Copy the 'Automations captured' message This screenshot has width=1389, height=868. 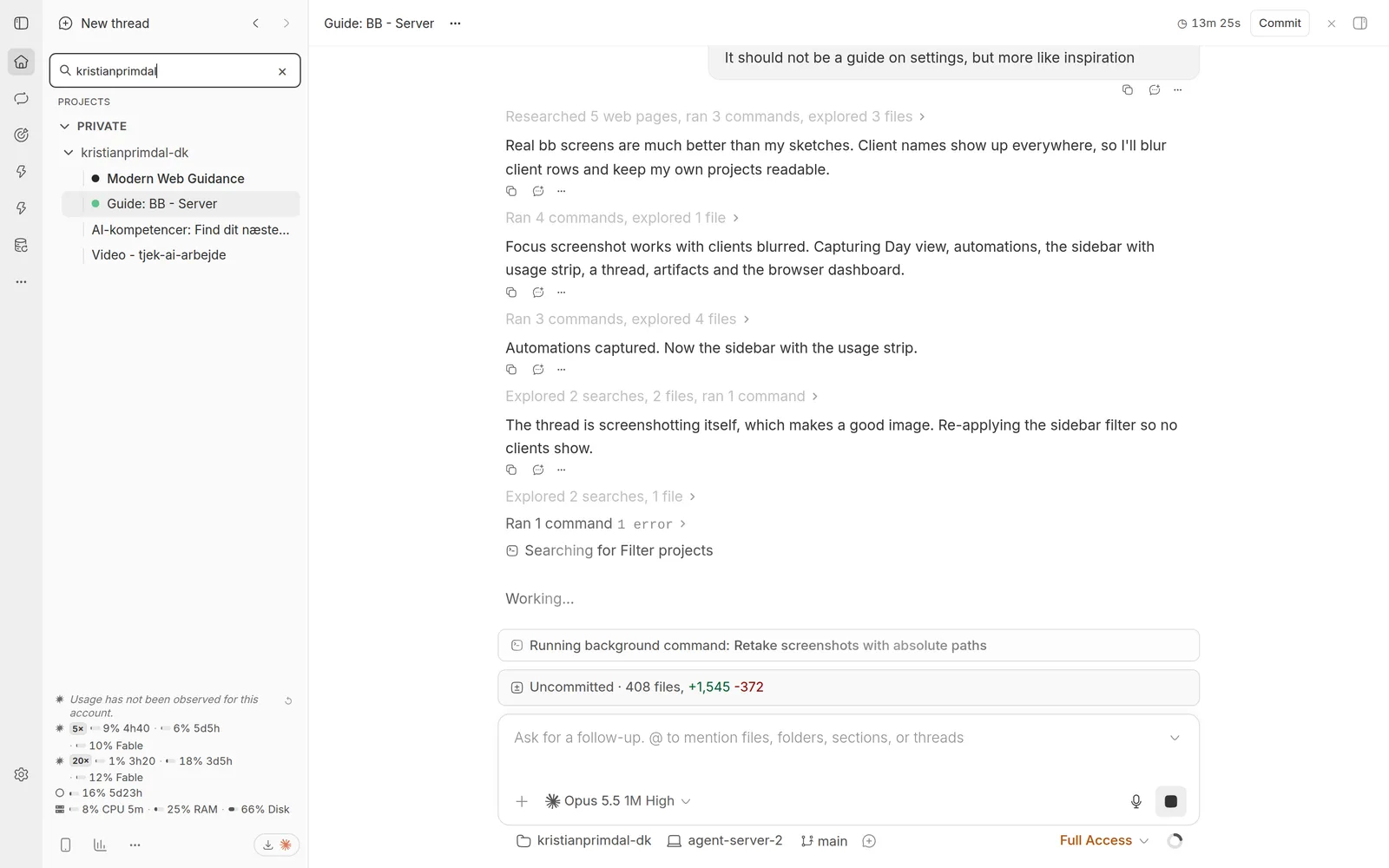pos(511,370)
